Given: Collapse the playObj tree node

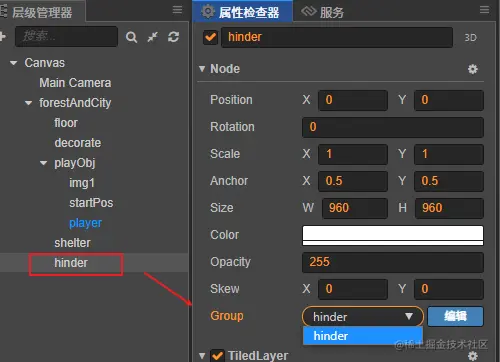Looking at the screenshot, I should [x=43, y=163].
